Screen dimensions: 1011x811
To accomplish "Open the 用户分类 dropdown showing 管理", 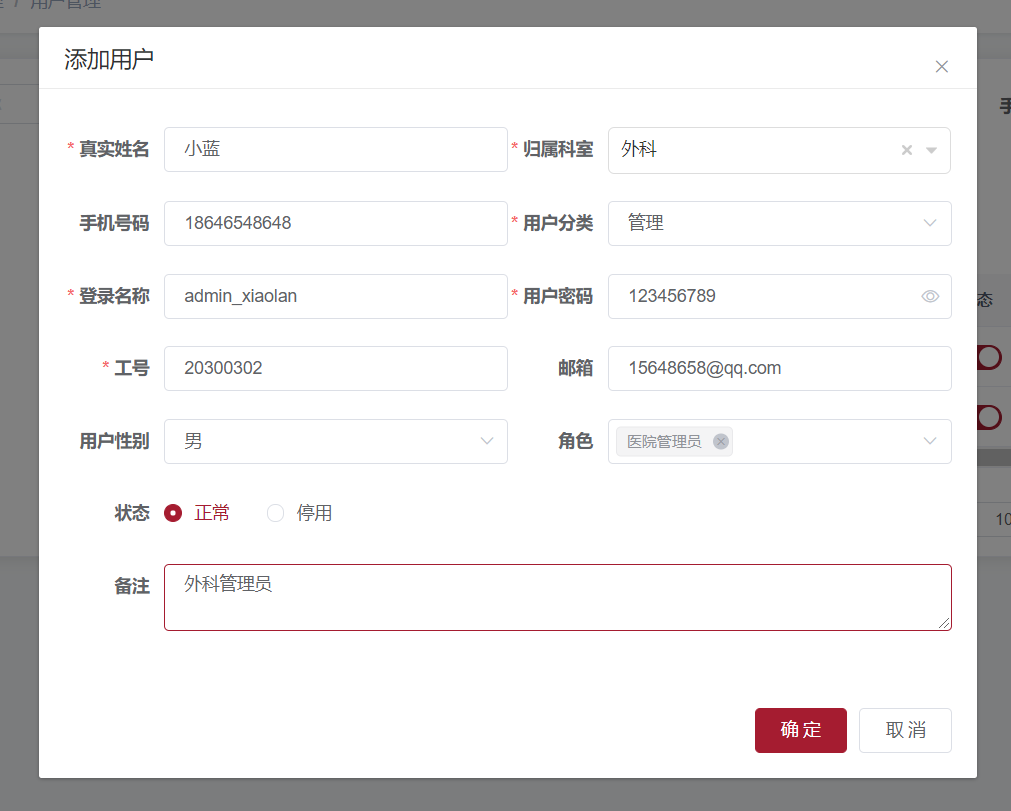I will [780, 223].
